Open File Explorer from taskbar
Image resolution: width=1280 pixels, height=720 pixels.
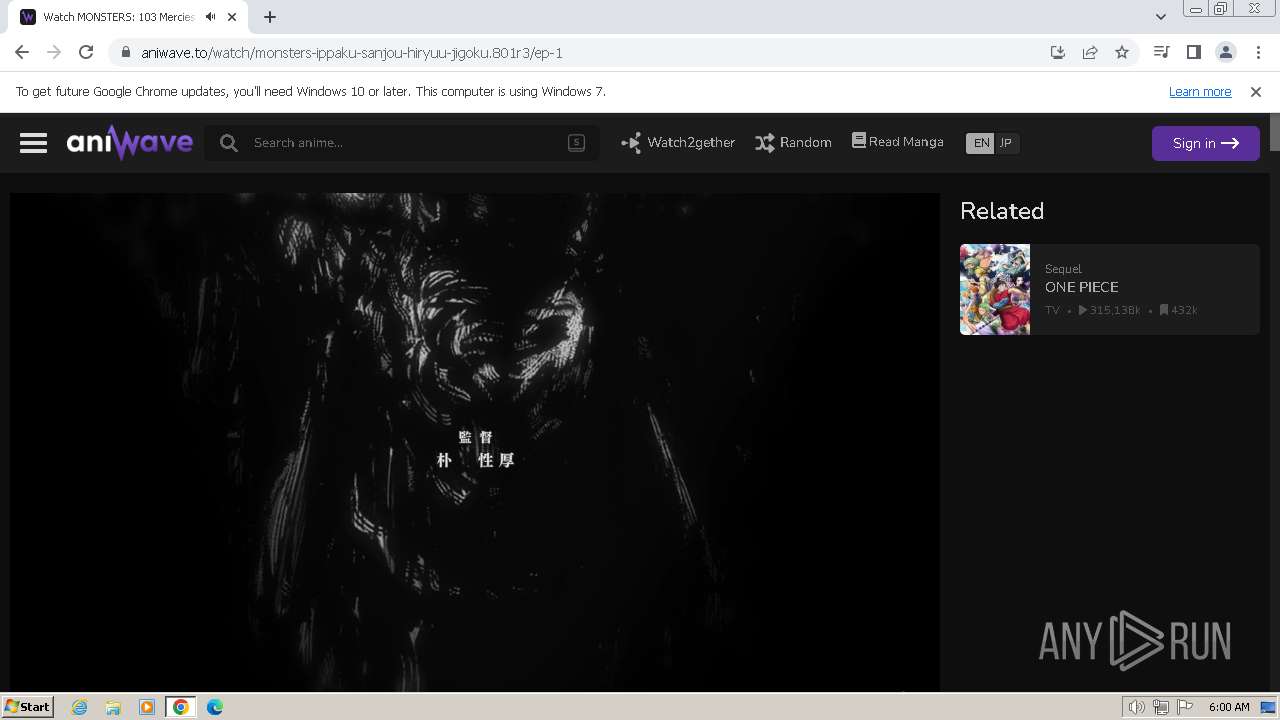click(113, 707)
